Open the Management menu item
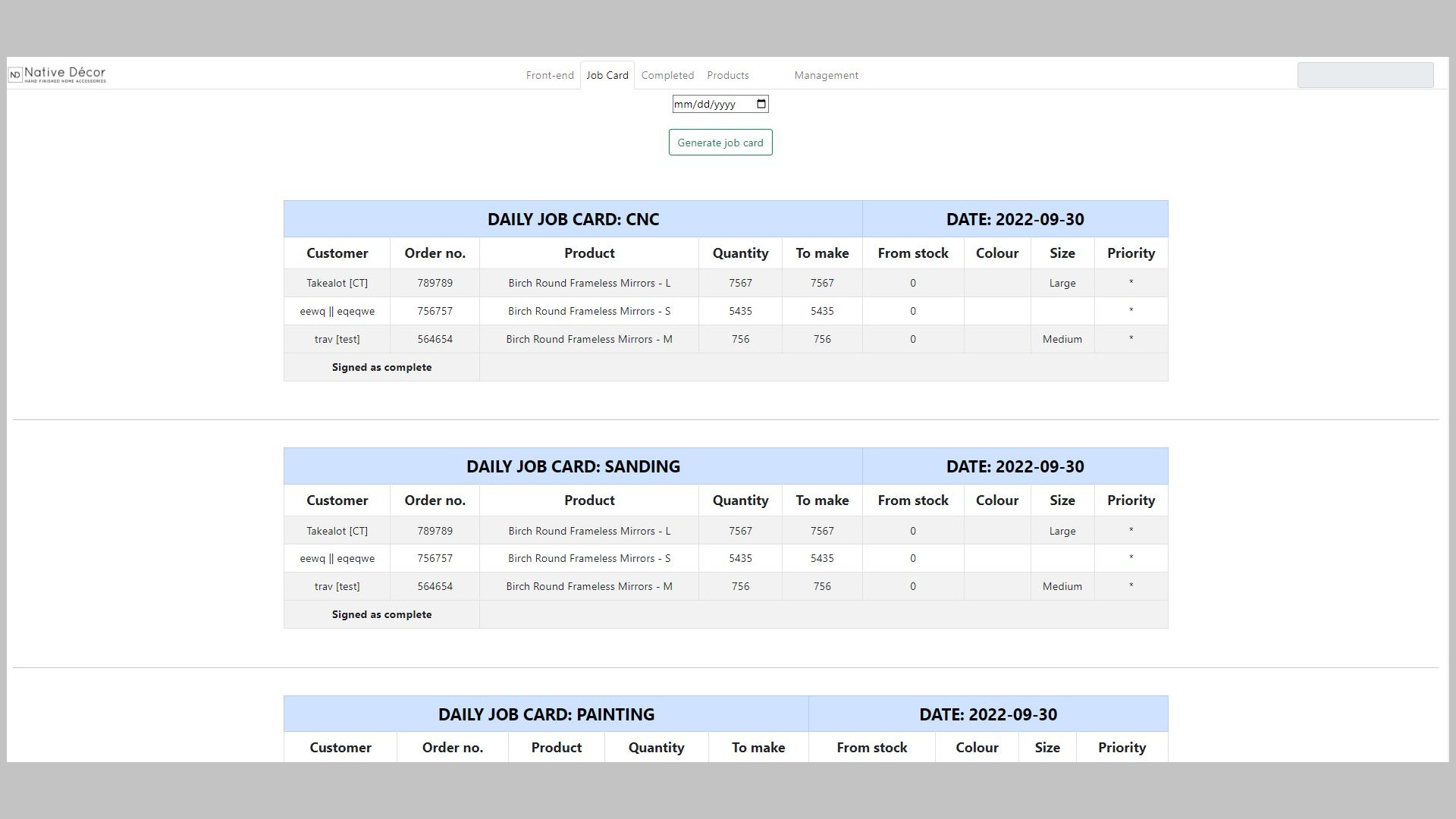The width and height of the screenshot is (1456, 819). tap(826, 75)
